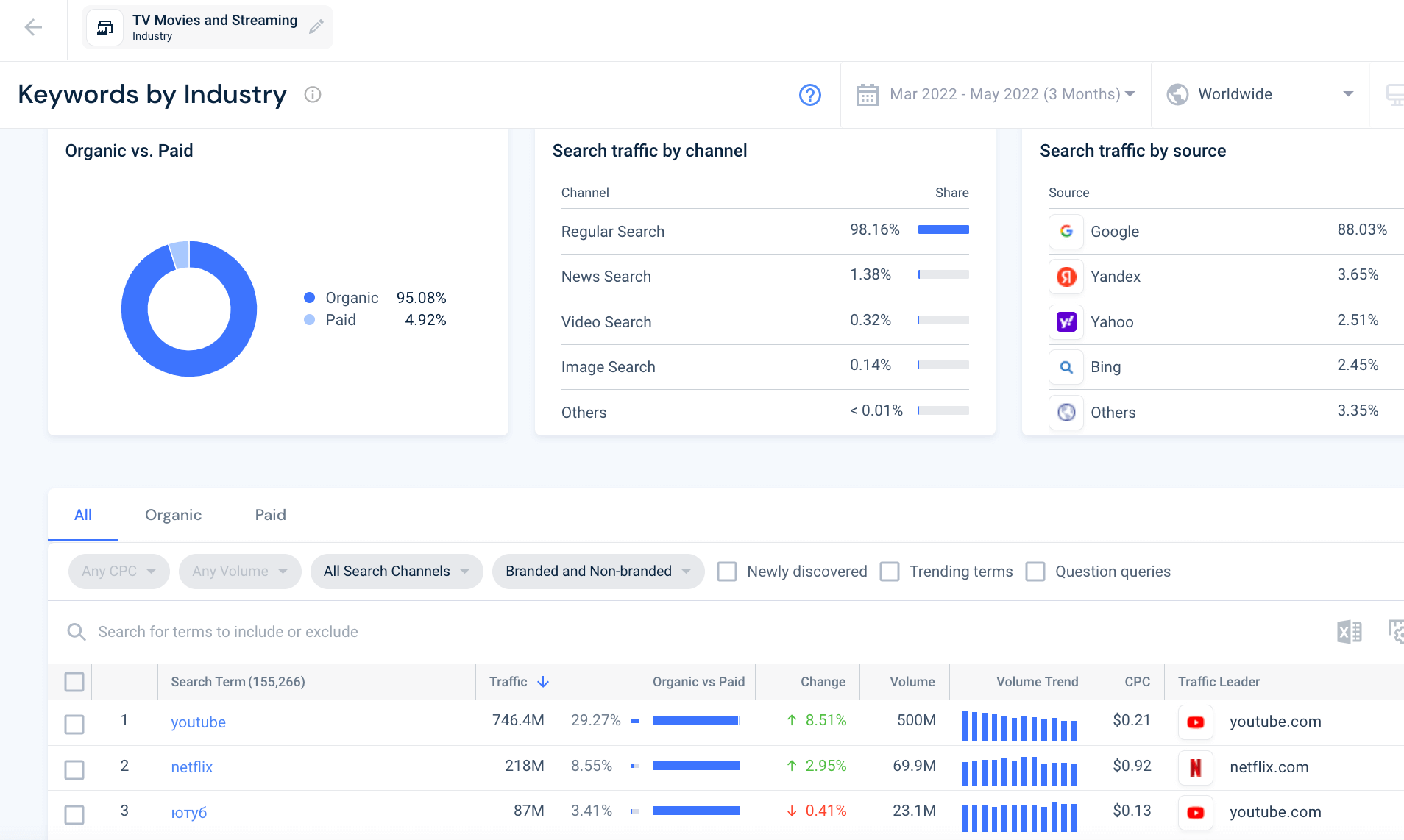Open table column settings icon

coord(1396,632)
